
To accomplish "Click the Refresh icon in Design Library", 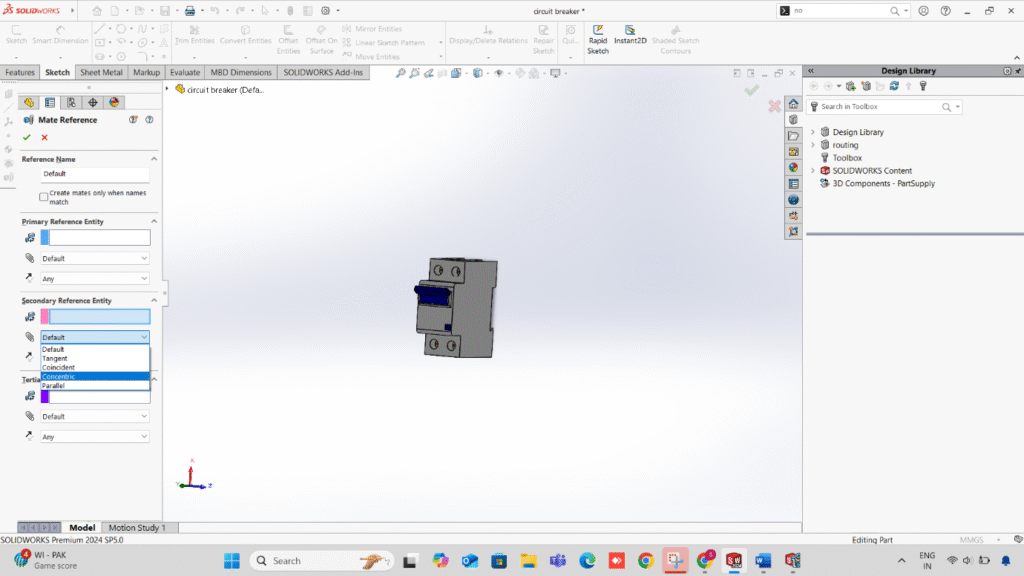I will pos(894,86).
